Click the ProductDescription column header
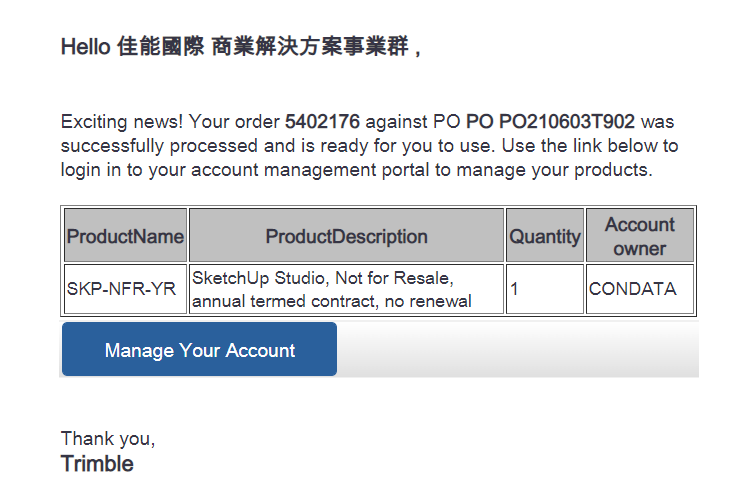This screenshot has width=755, height=495. click(346, 237)
